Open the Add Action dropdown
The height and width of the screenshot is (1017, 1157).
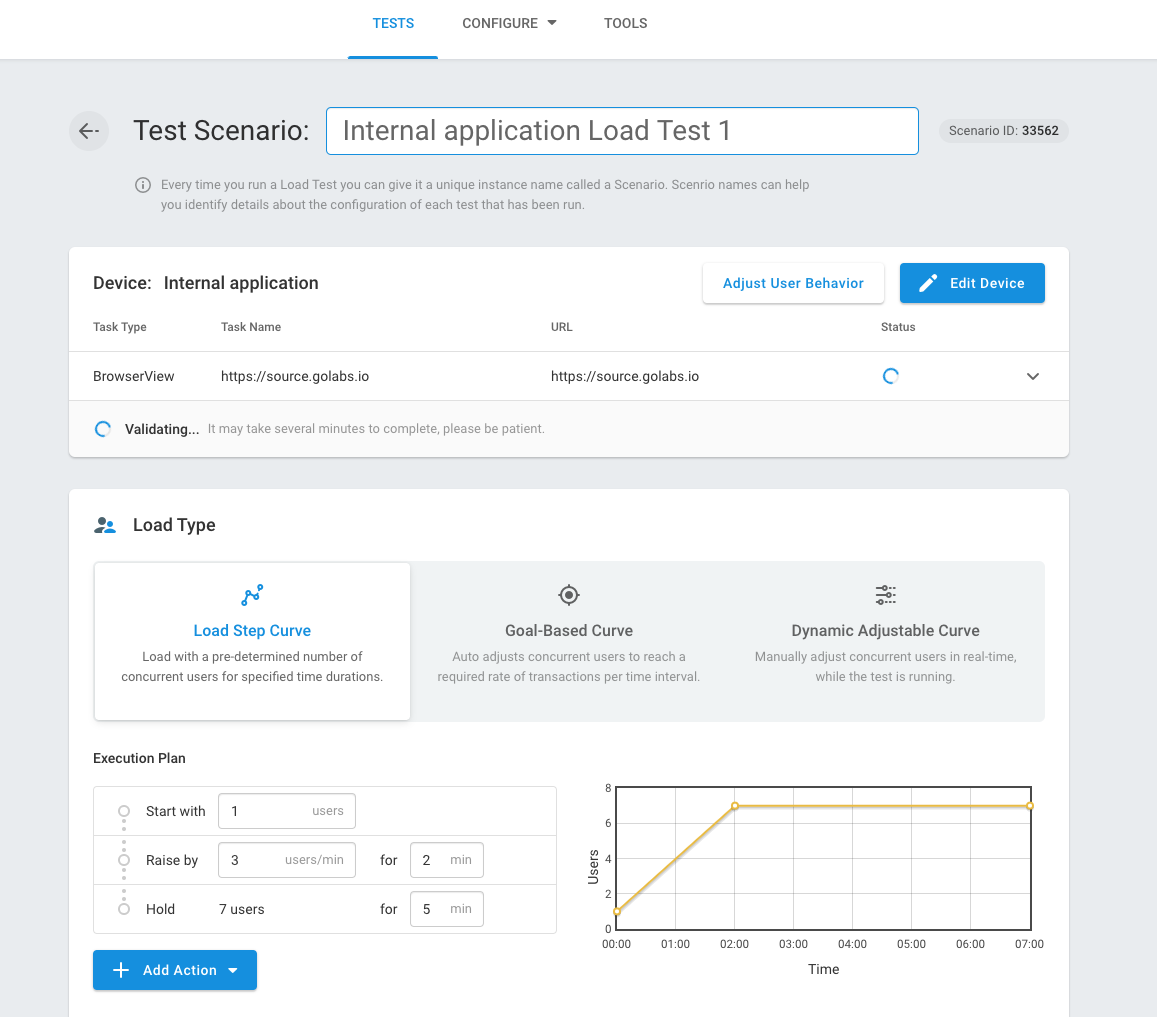pos(175,970)
